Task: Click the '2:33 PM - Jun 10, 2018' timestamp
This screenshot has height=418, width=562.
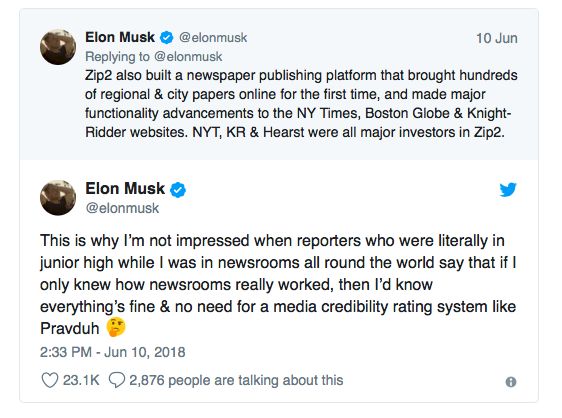Action: [113, 352]
